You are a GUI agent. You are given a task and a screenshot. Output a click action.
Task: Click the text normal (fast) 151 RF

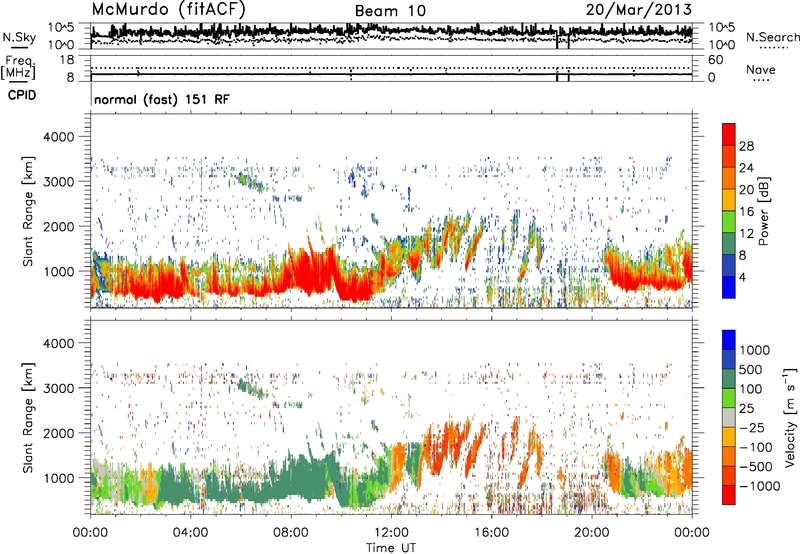point(162,99)
